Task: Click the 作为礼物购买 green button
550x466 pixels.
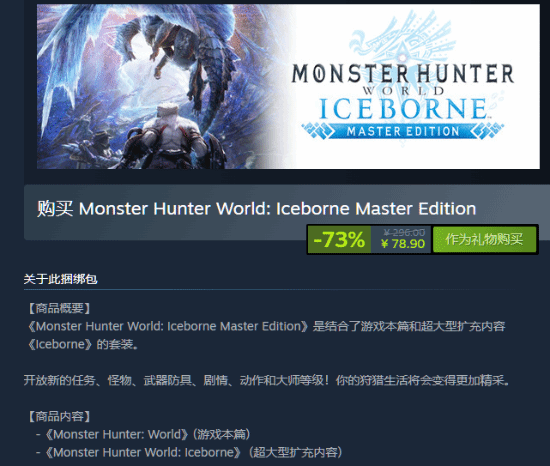Action: [x=484, y=239]
